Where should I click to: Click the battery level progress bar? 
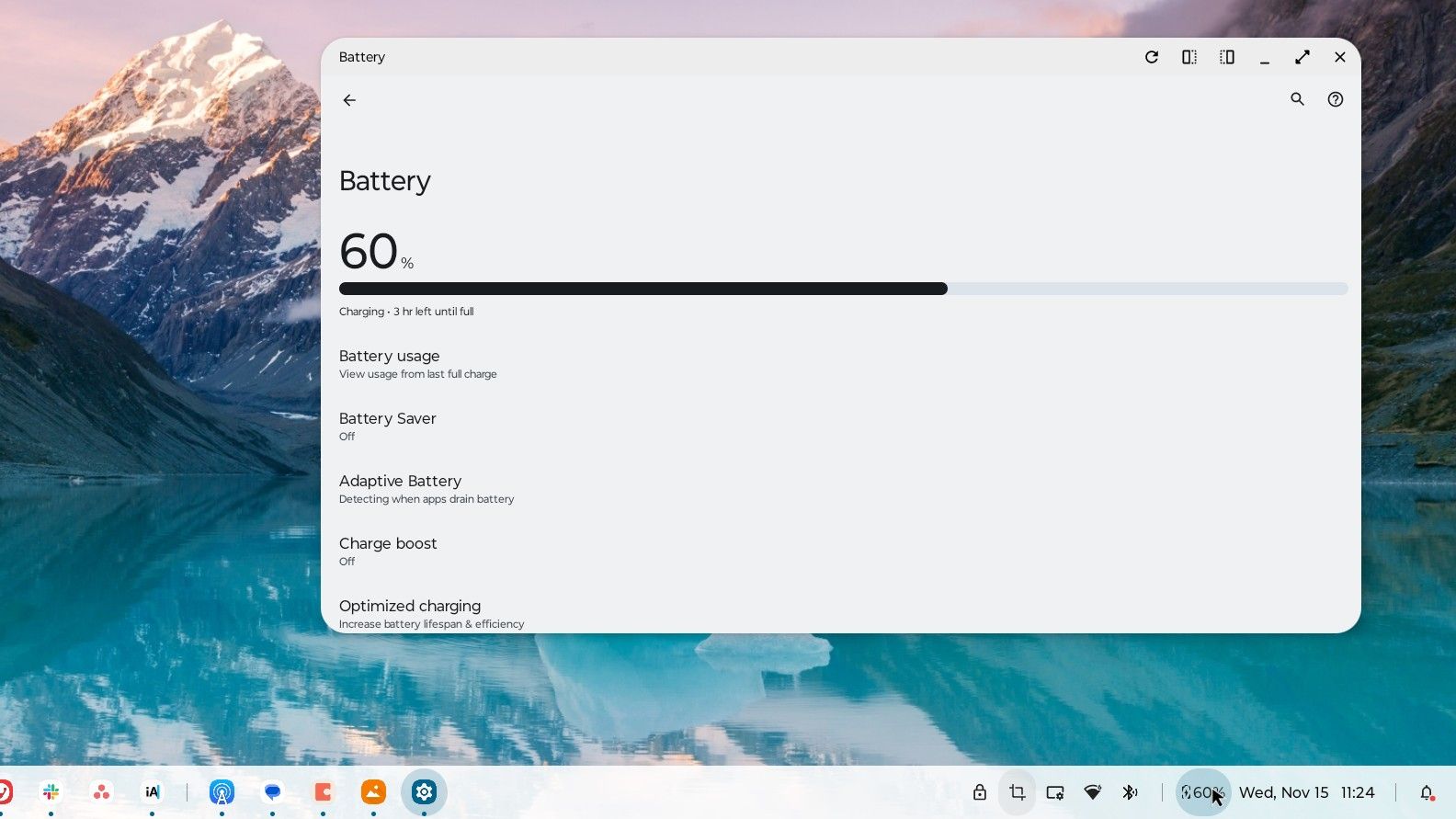(843, 289)
